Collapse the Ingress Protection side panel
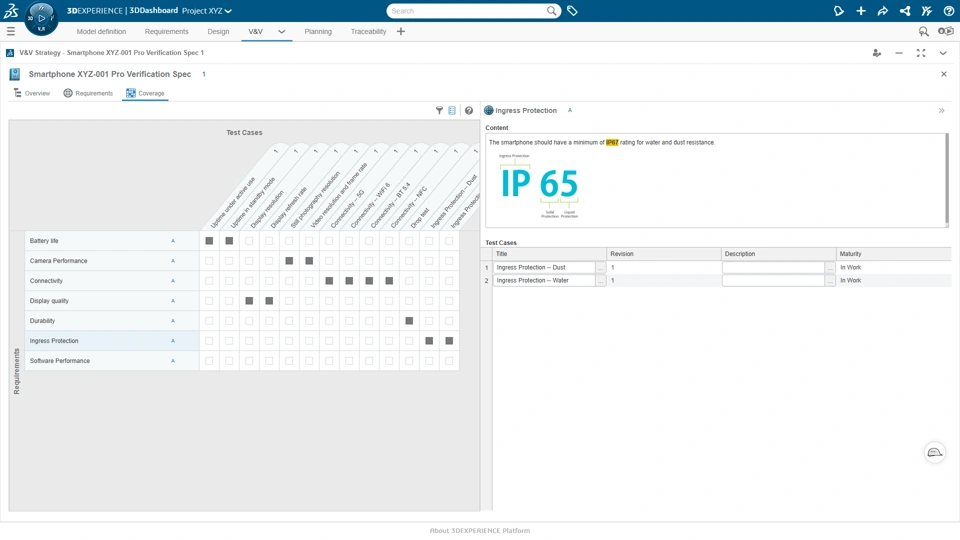Viewport: 960px width, 540px height. pyautogui.click(x=942, y=111)
